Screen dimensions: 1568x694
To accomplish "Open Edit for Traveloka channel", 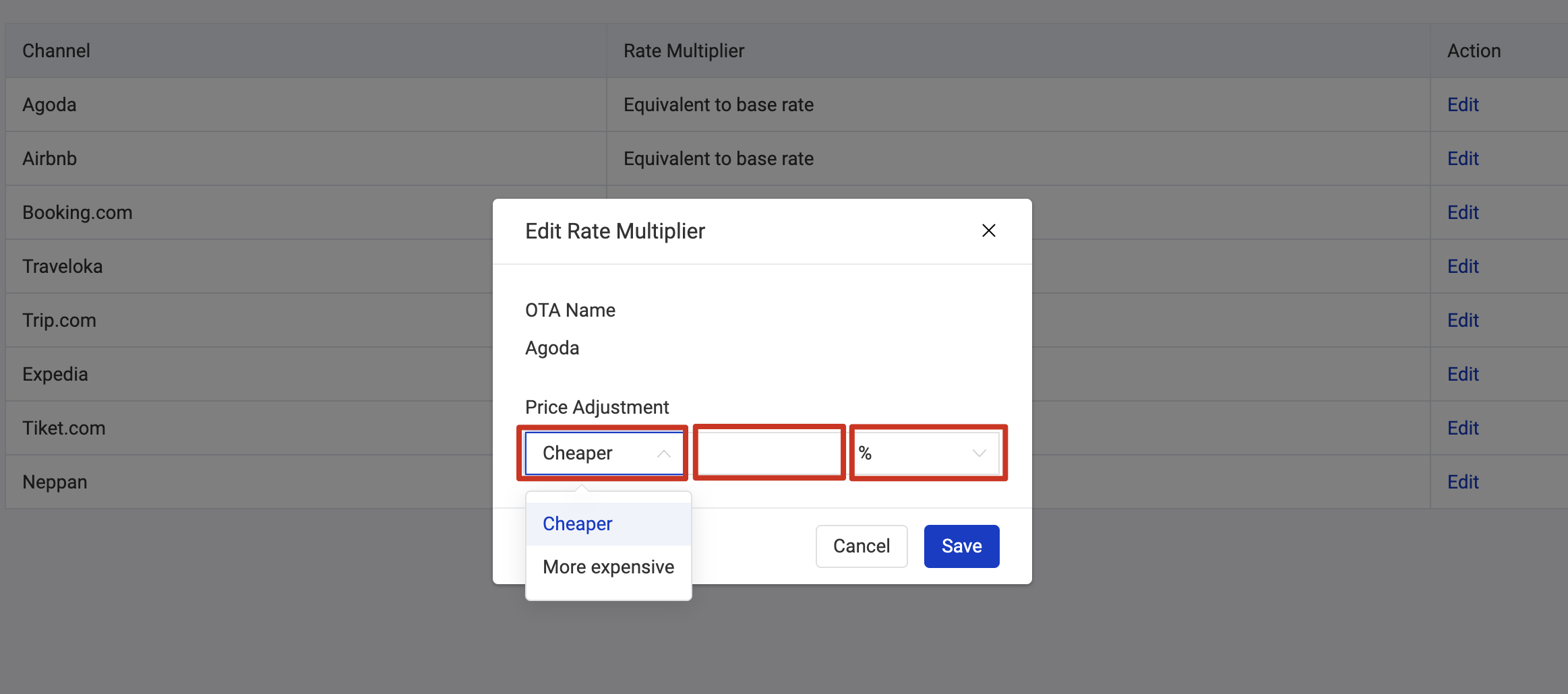I will 1462,266.
